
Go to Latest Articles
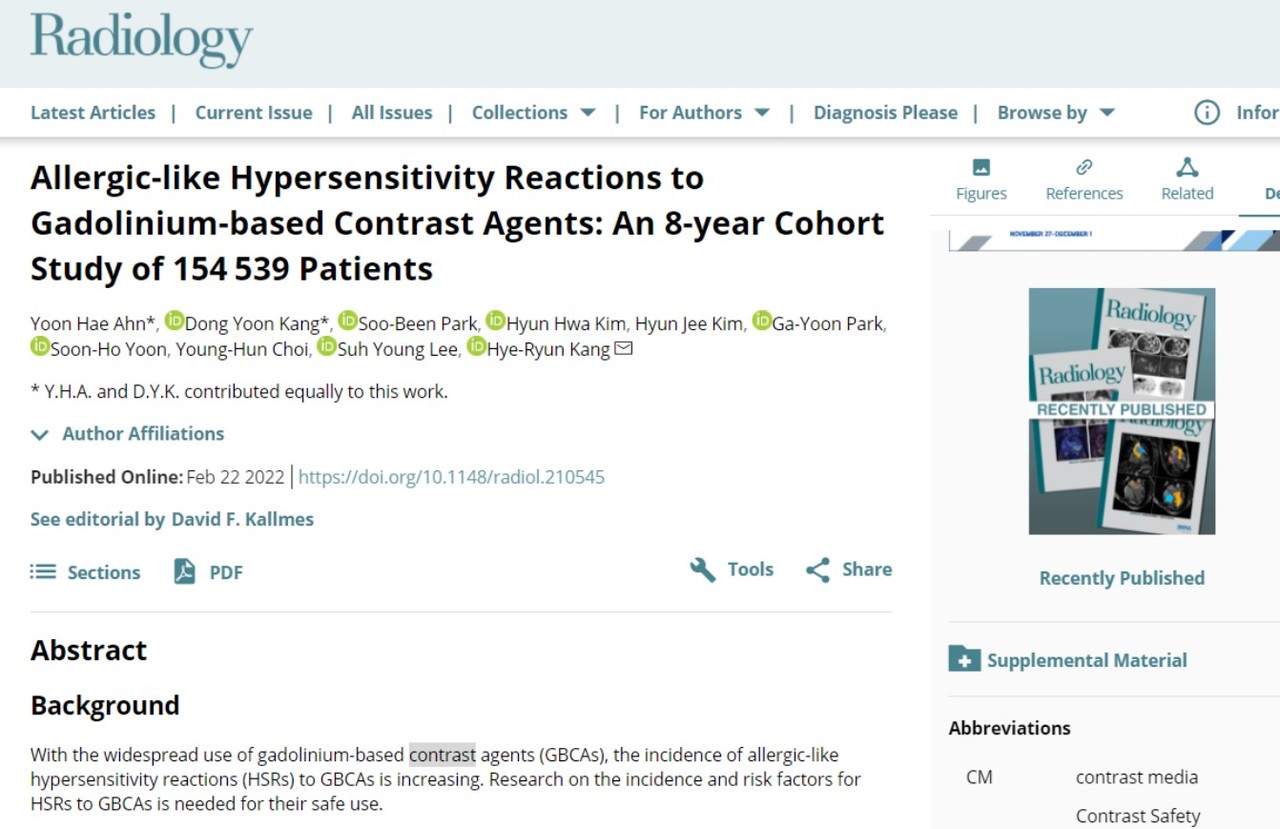(93, 113)
